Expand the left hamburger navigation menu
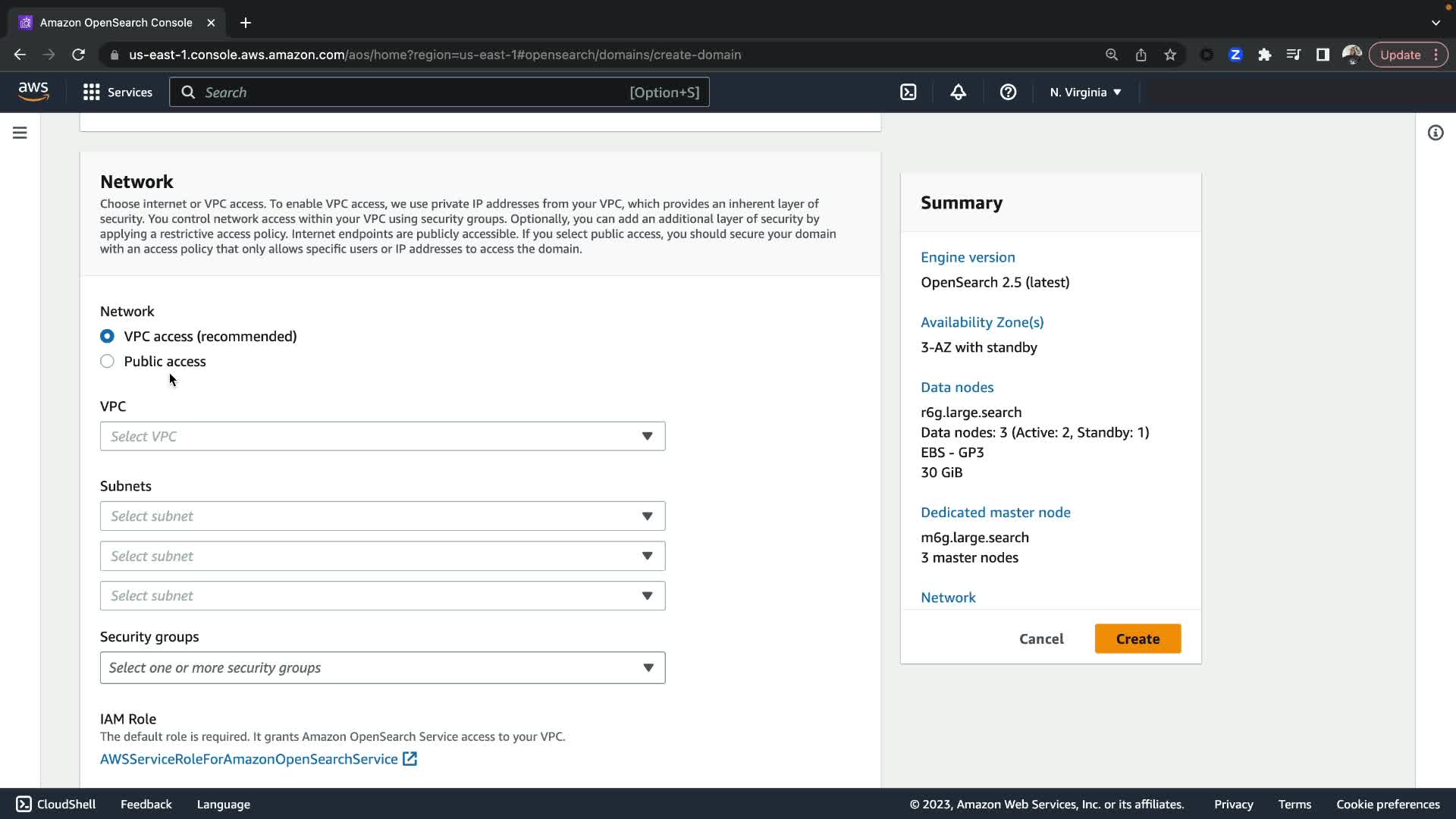The image size is (1456, 819). pos(20,133)
